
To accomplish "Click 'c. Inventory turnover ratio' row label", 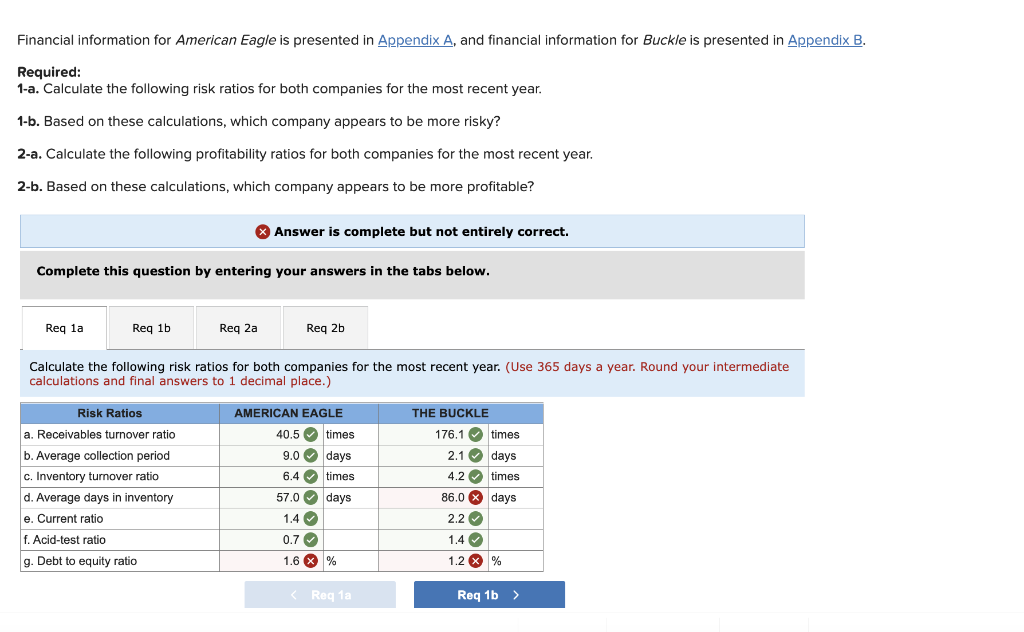I will [91, 477].
